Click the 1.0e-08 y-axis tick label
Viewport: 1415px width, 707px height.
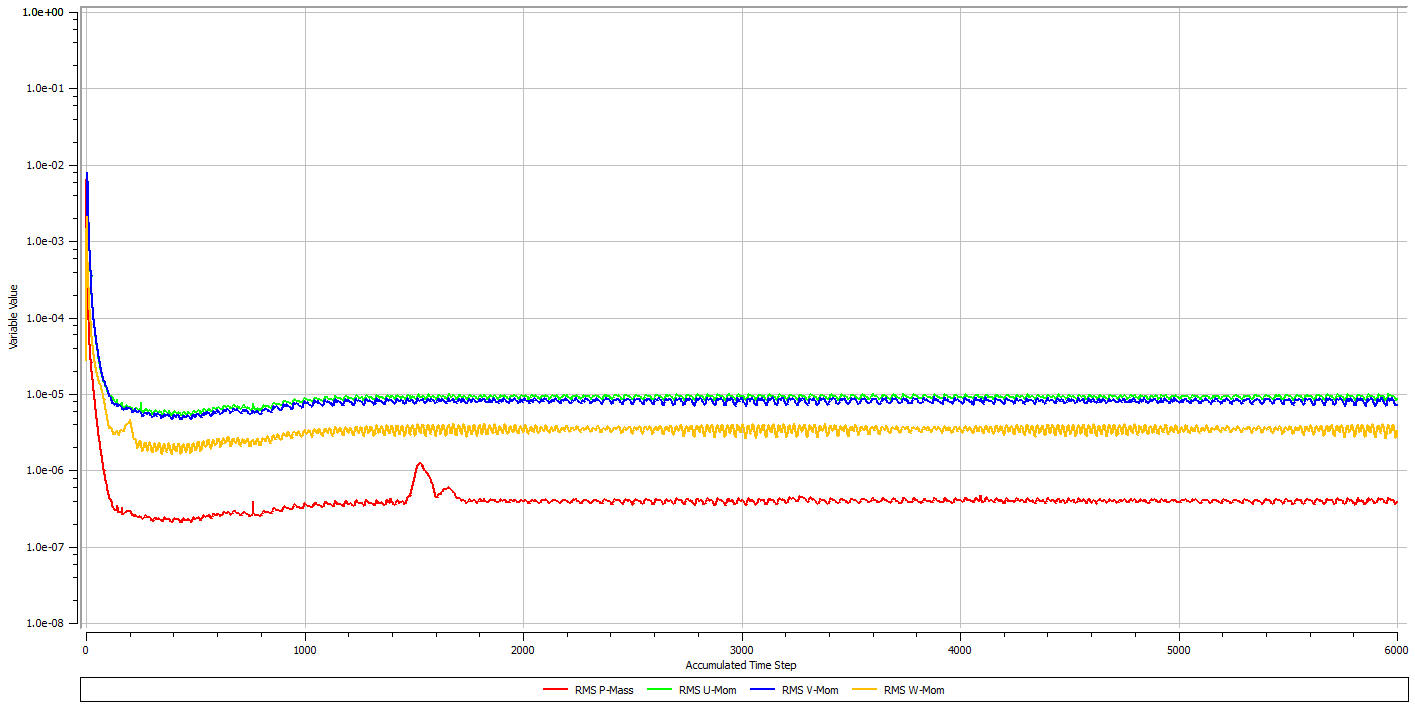tap(43, 623)
